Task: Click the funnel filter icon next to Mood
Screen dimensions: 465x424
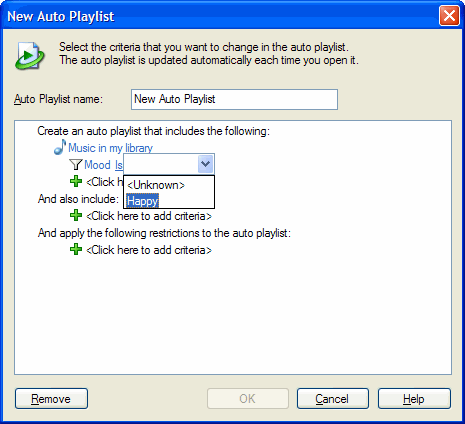Action: pyautogui.click(x=76, y=164)
